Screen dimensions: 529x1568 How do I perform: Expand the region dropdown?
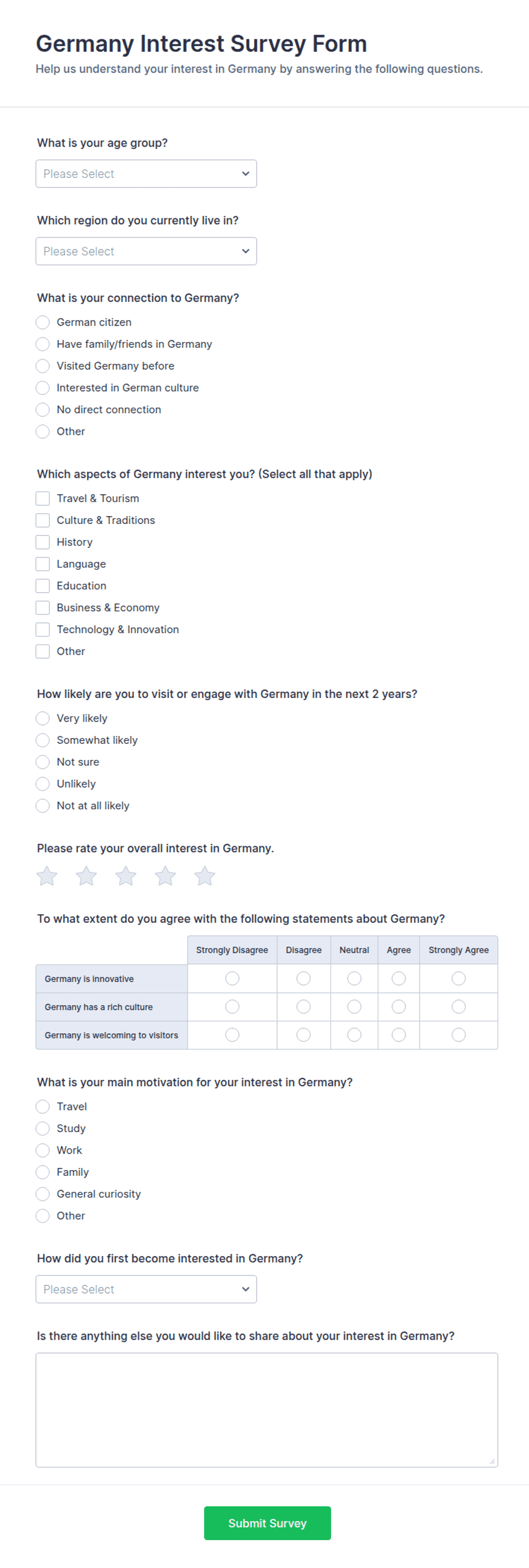[x=146, y=251]
